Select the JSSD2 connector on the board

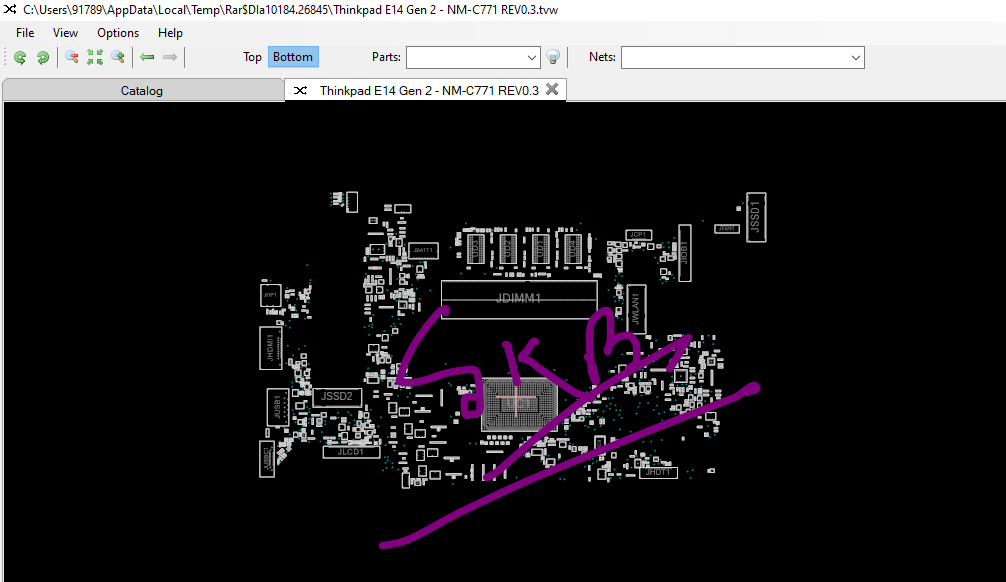coord(337,397)
